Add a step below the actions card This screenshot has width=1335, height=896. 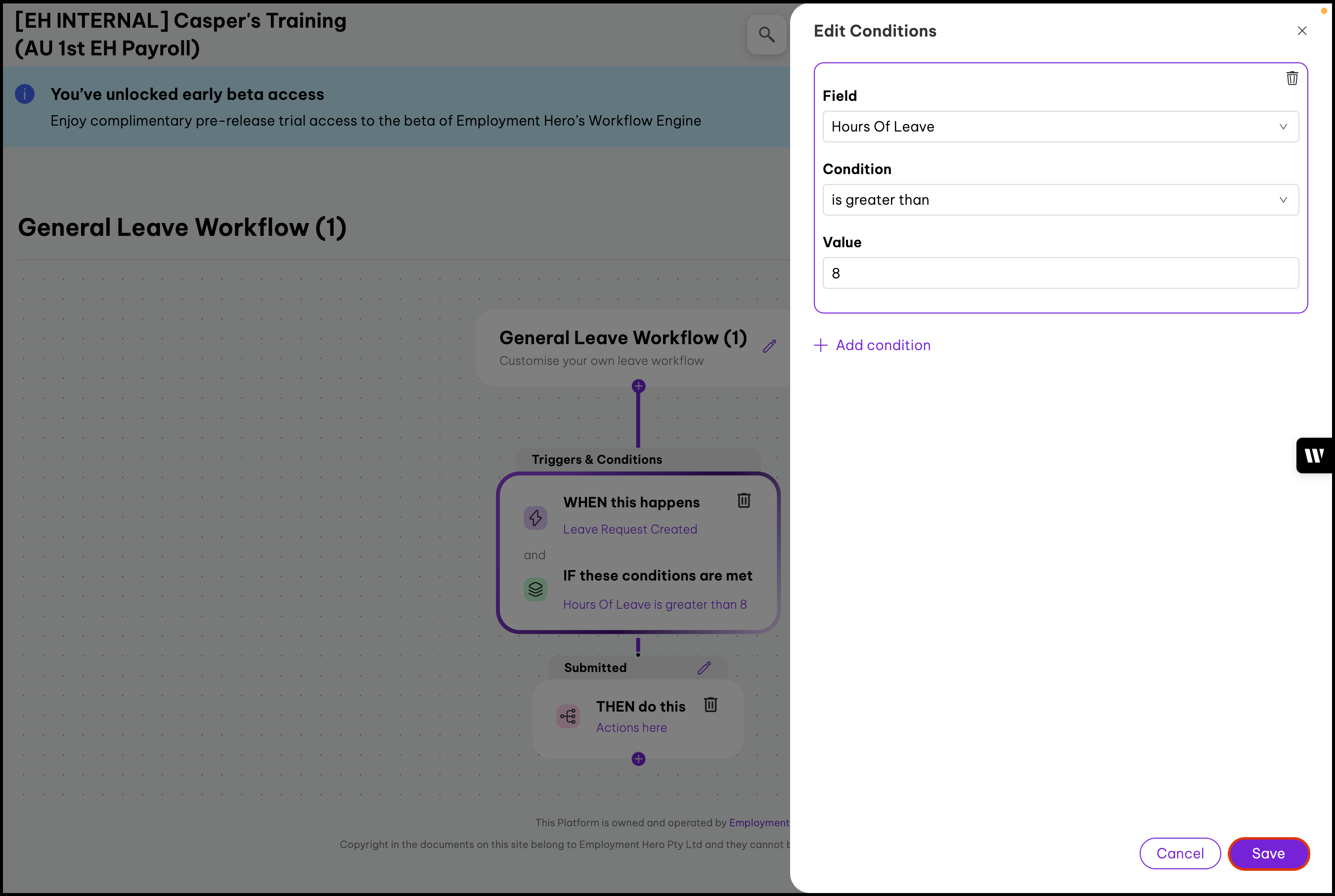[638, 759]
